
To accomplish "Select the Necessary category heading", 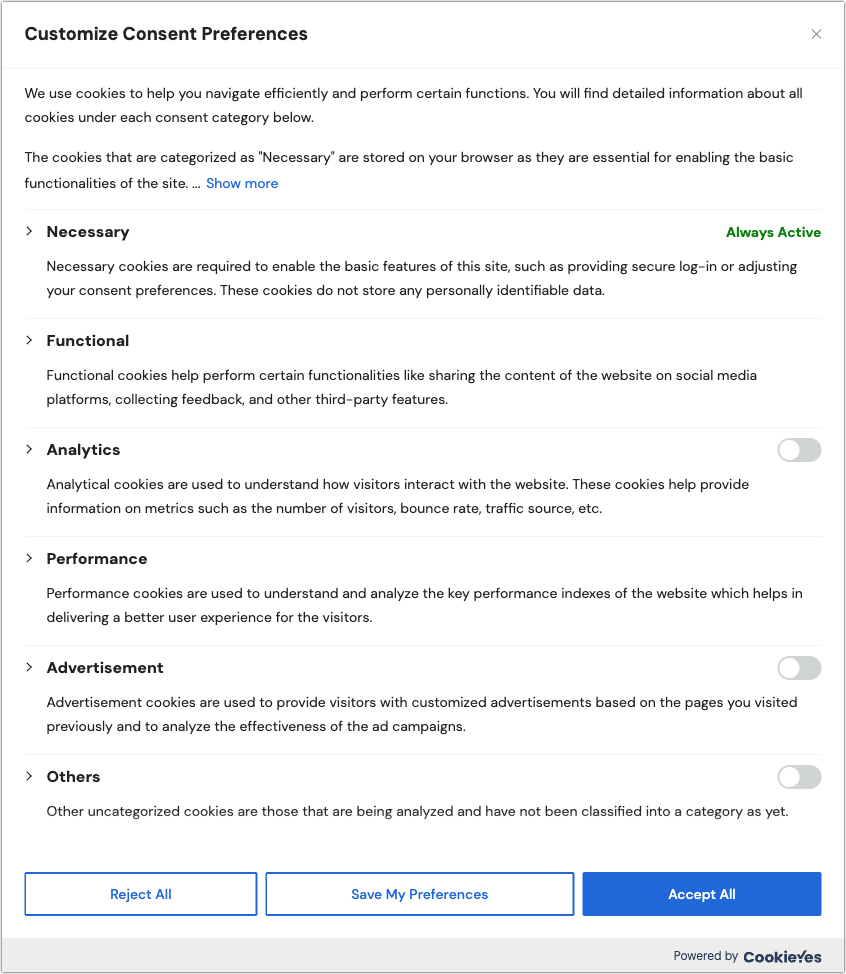I will tap(88, 232).
